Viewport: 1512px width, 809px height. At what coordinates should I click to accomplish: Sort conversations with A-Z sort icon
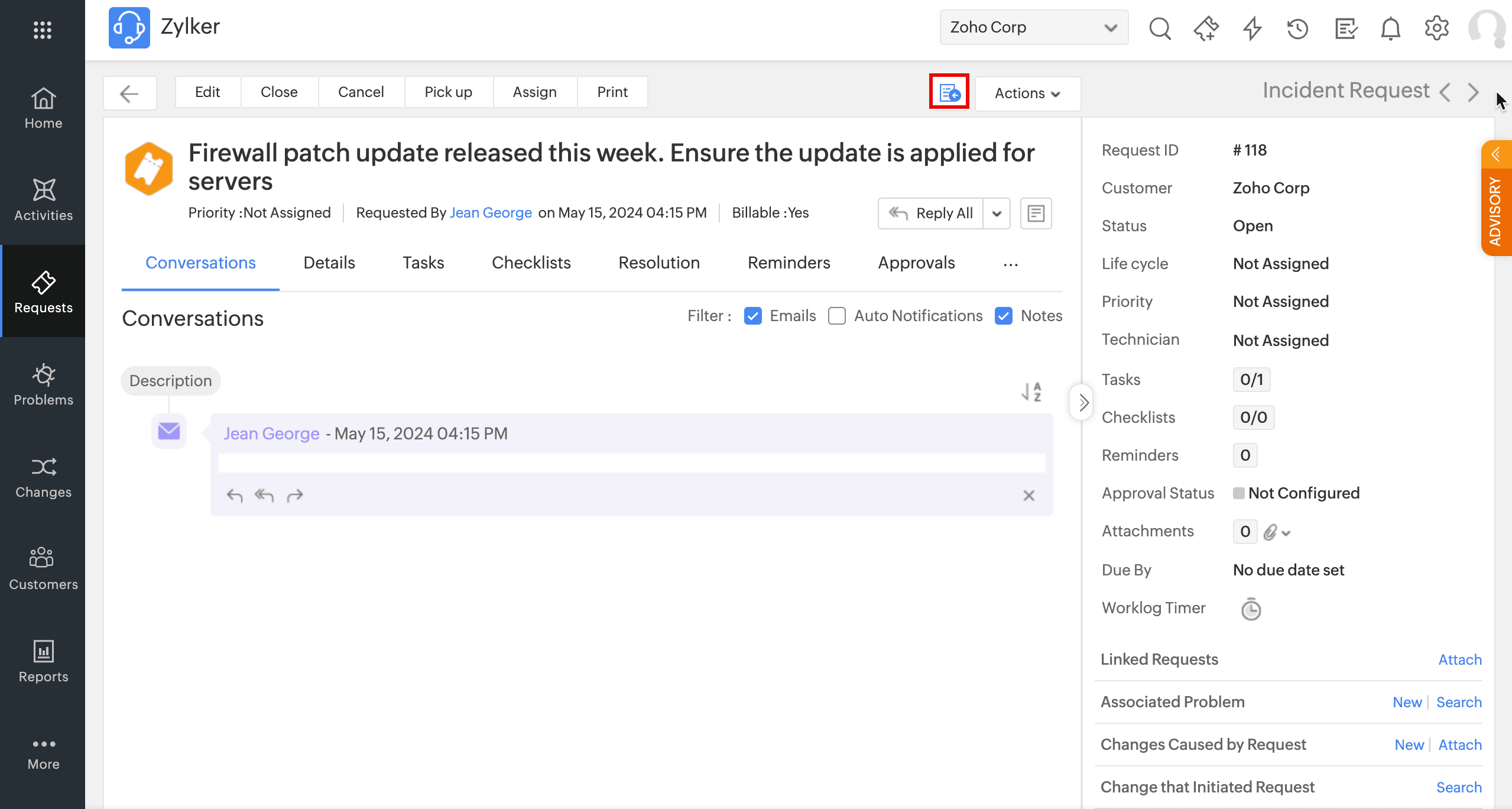pyautogui.click(x=1031, y=391)
